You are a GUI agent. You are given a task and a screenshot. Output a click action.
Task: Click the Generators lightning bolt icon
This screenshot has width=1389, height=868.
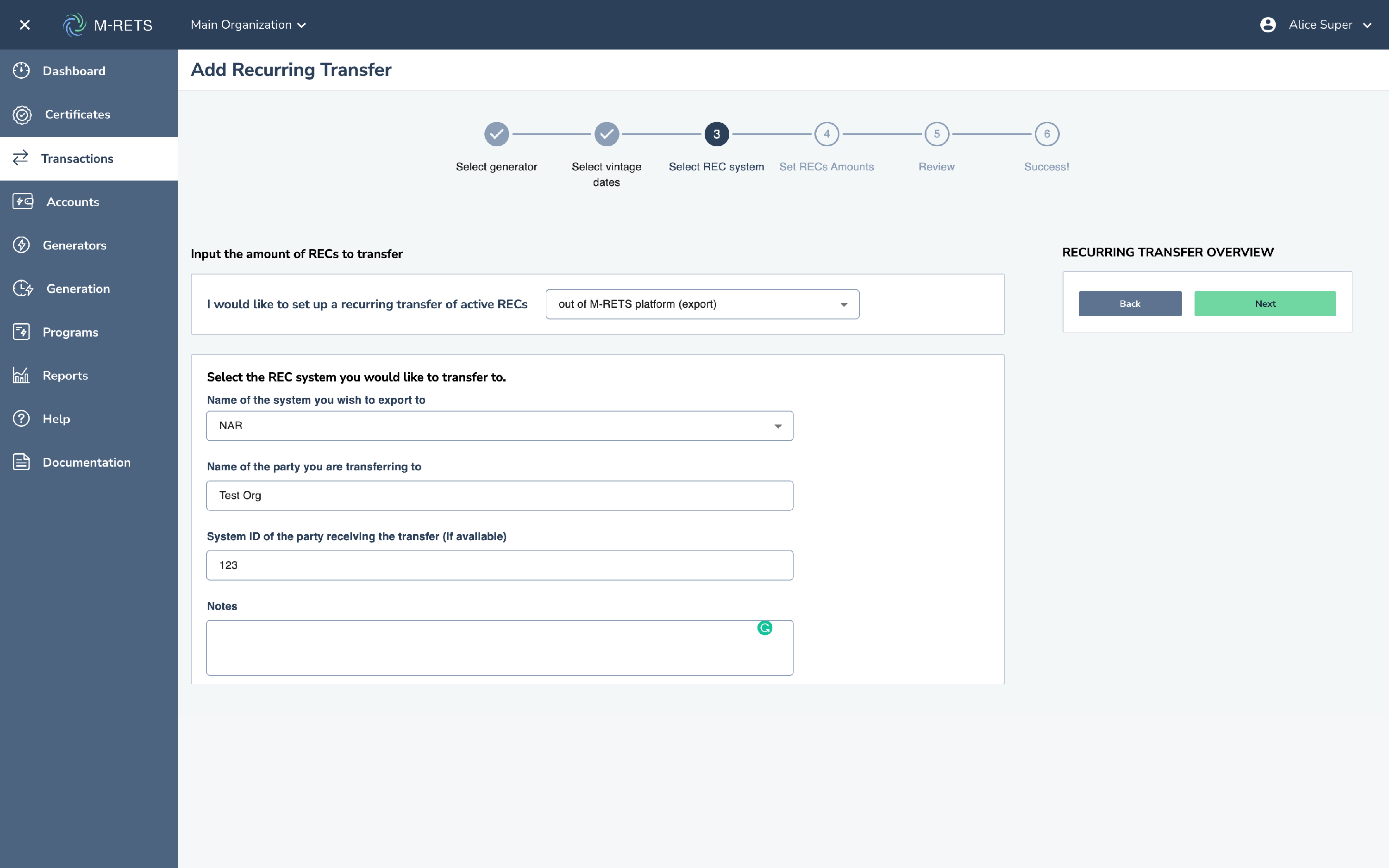coord(21,245)
